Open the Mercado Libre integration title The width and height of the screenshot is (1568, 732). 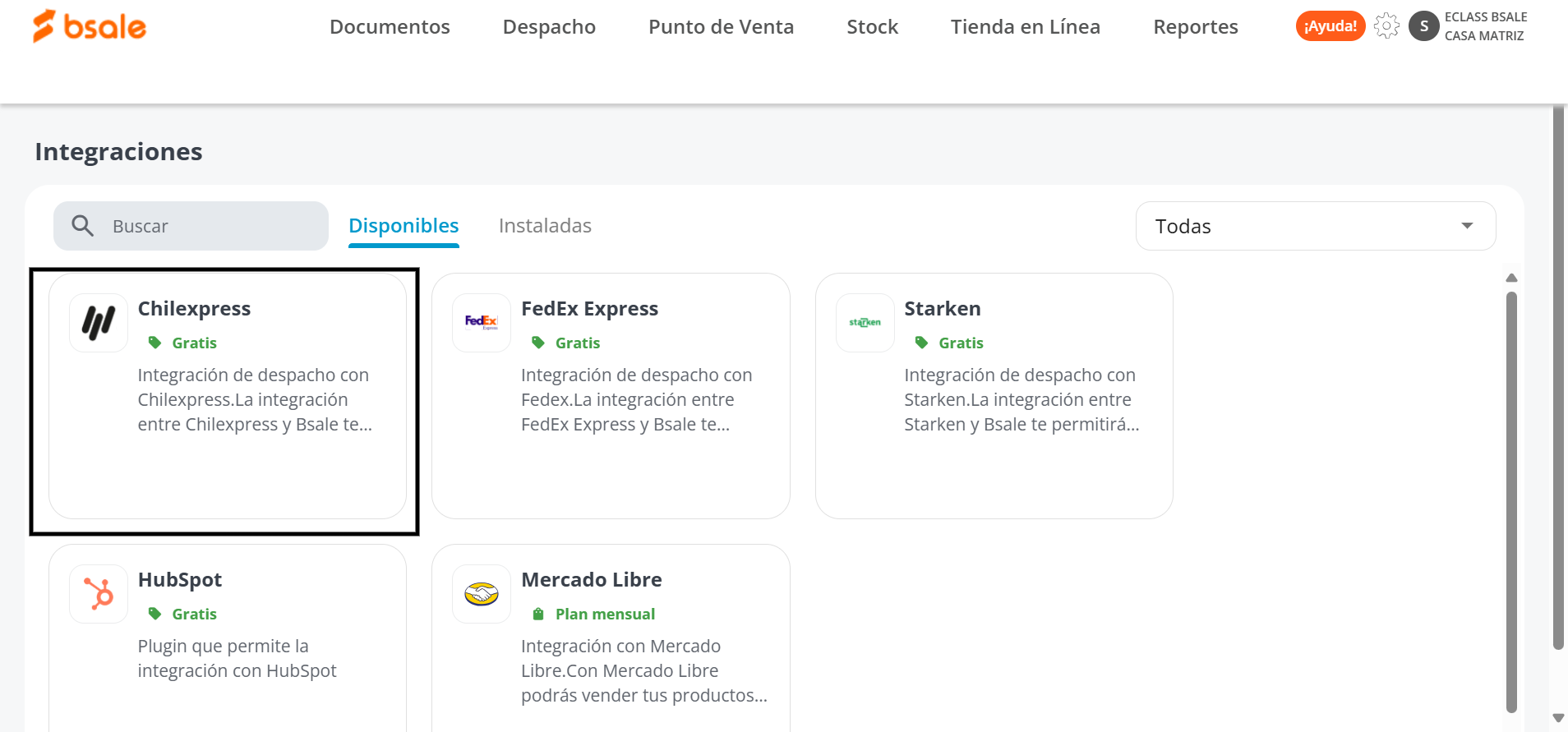click(591, 580)
